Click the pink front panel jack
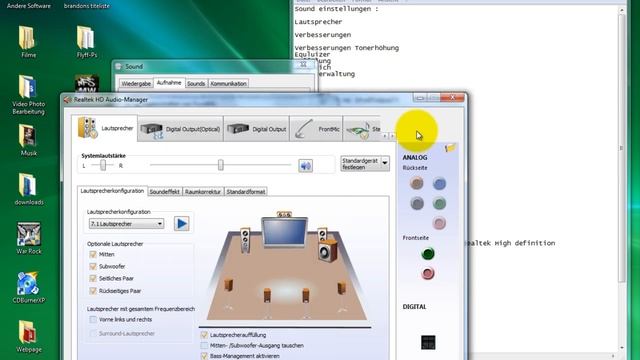Image resolution: width=640 pixels, height=360 pixels. point(428,273)
